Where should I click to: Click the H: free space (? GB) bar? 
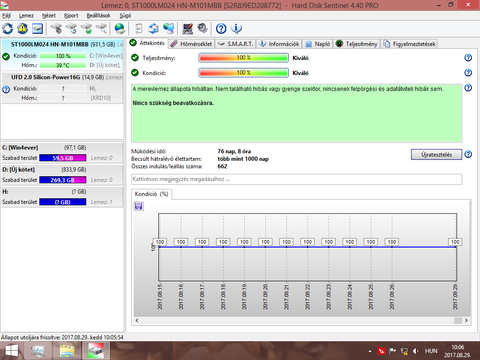(x=63, y=202)
